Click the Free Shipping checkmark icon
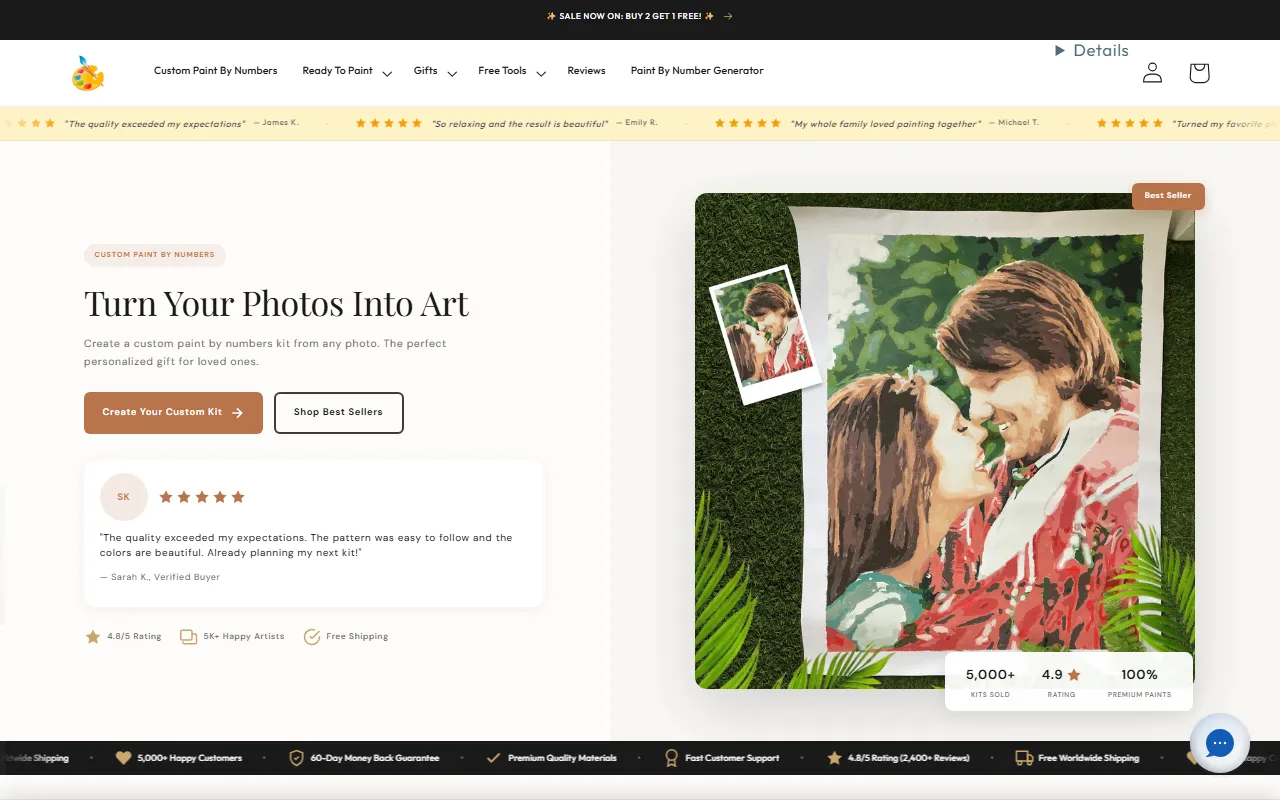The width and height of the screenshot is (1280, 800). [x=312, y=637]
